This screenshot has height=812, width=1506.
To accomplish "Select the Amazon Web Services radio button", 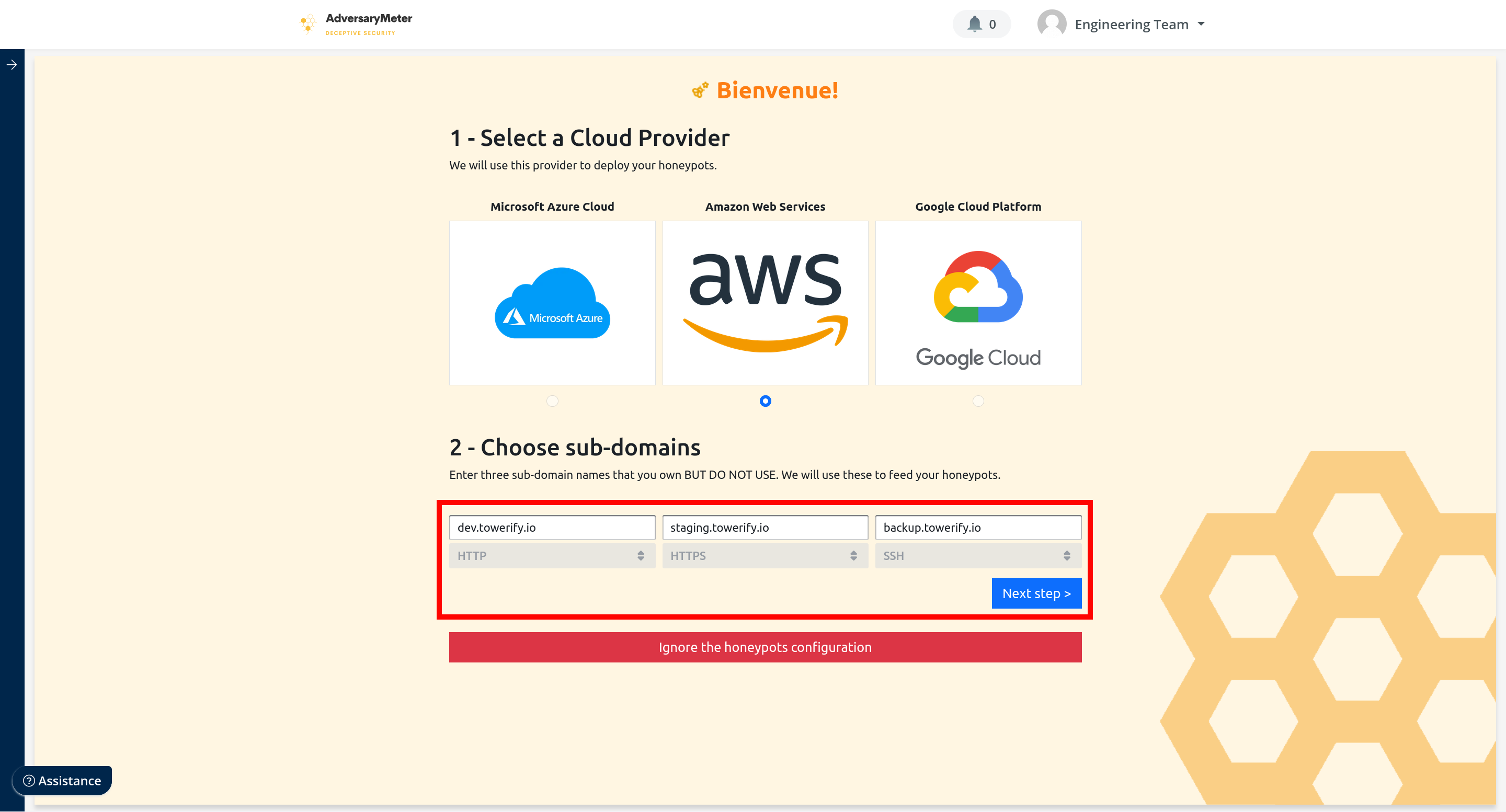I will pyautogui.click(x=765, y=401).
